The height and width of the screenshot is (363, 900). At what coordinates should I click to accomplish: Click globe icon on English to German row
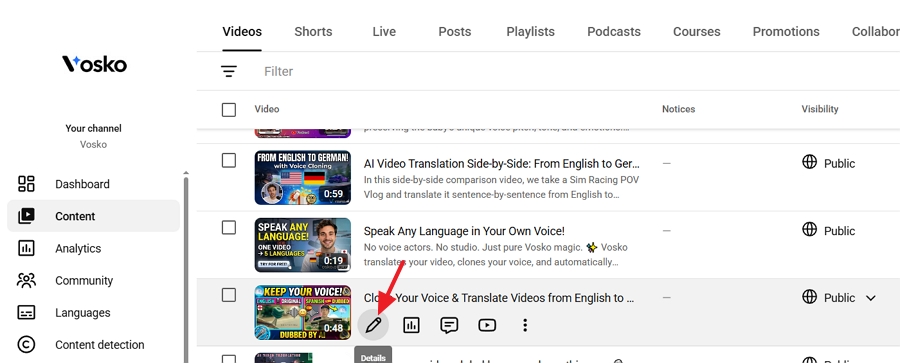(x=809, y=163)
